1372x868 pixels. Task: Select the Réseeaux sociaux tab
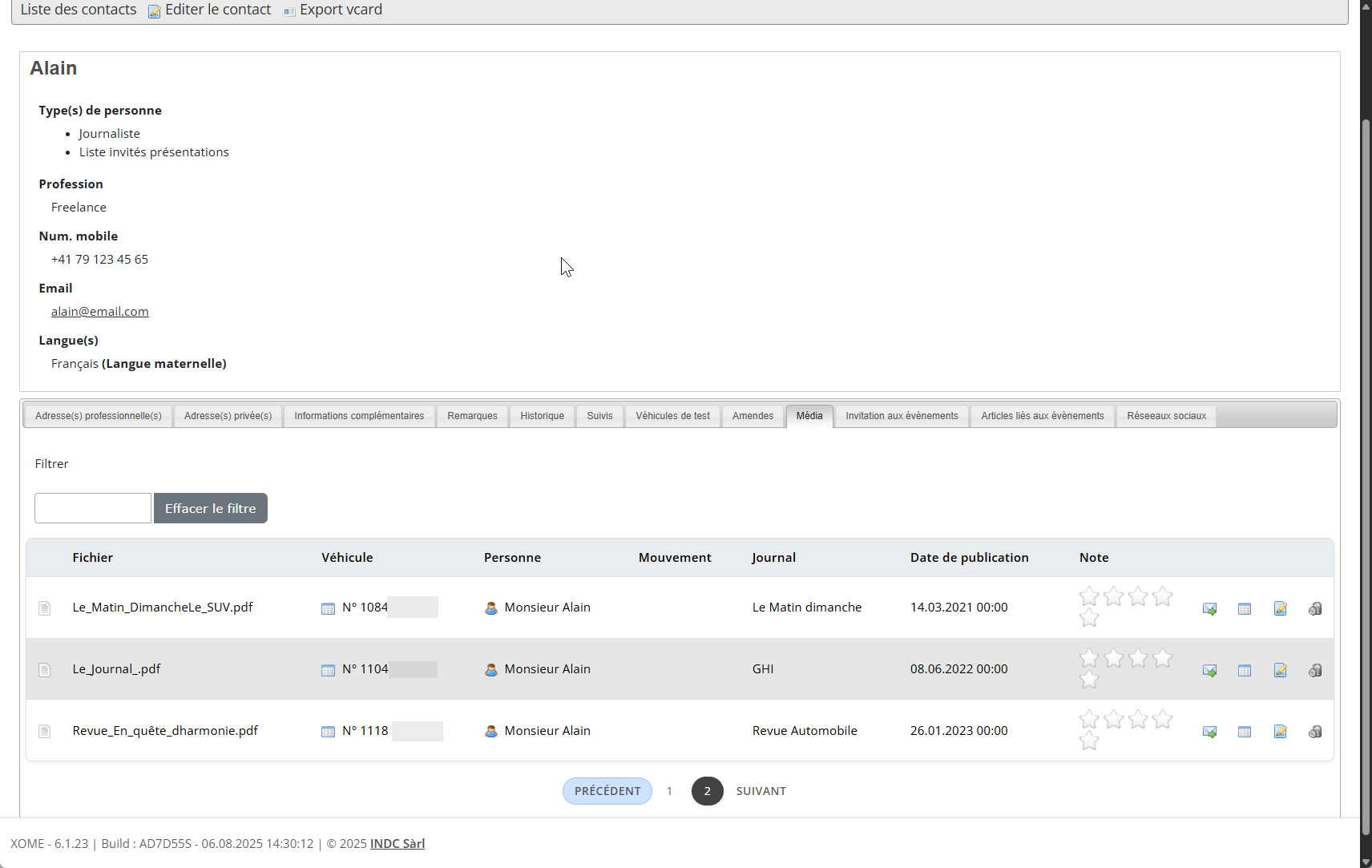coord(1166,416)
